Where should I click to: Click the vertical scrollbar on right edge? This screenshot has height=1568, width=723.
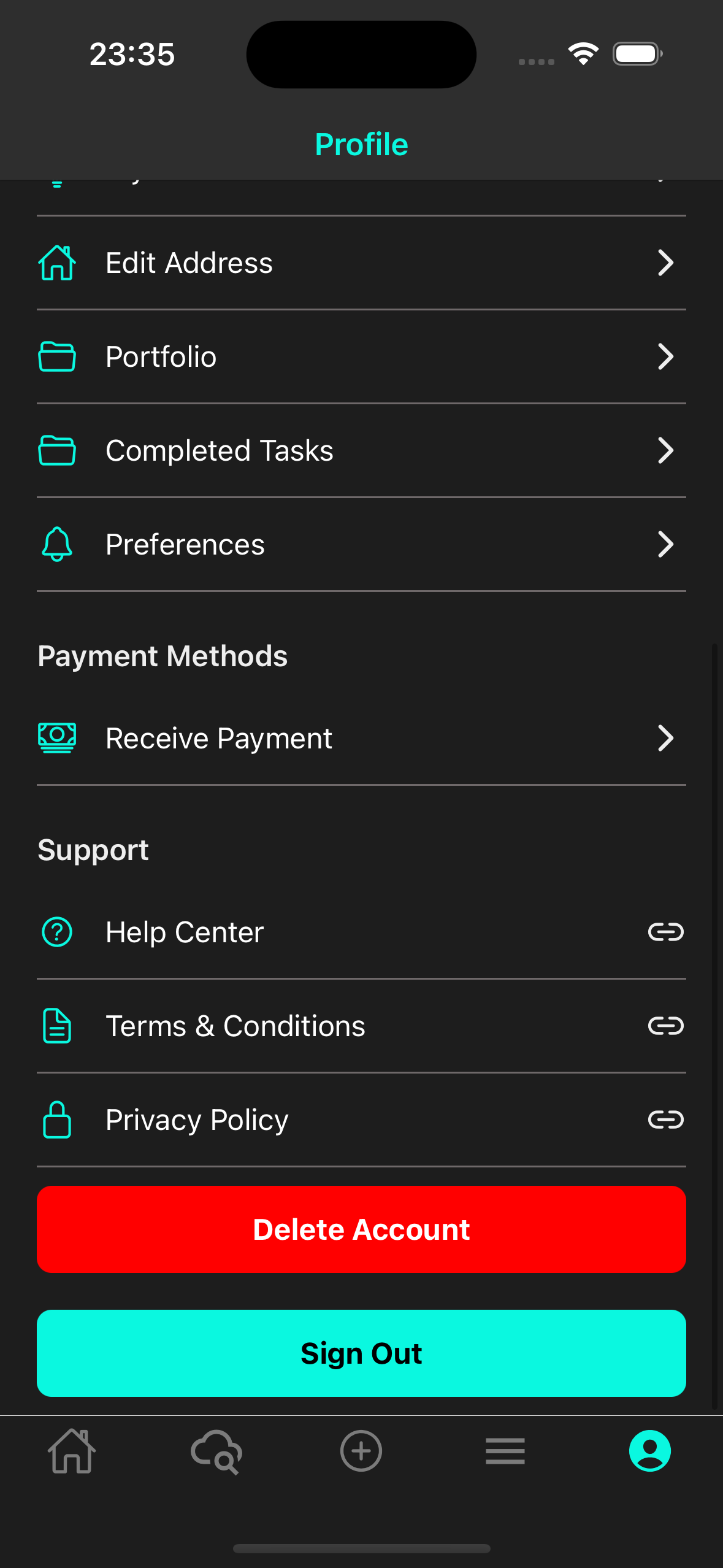tap(714, 1024)
